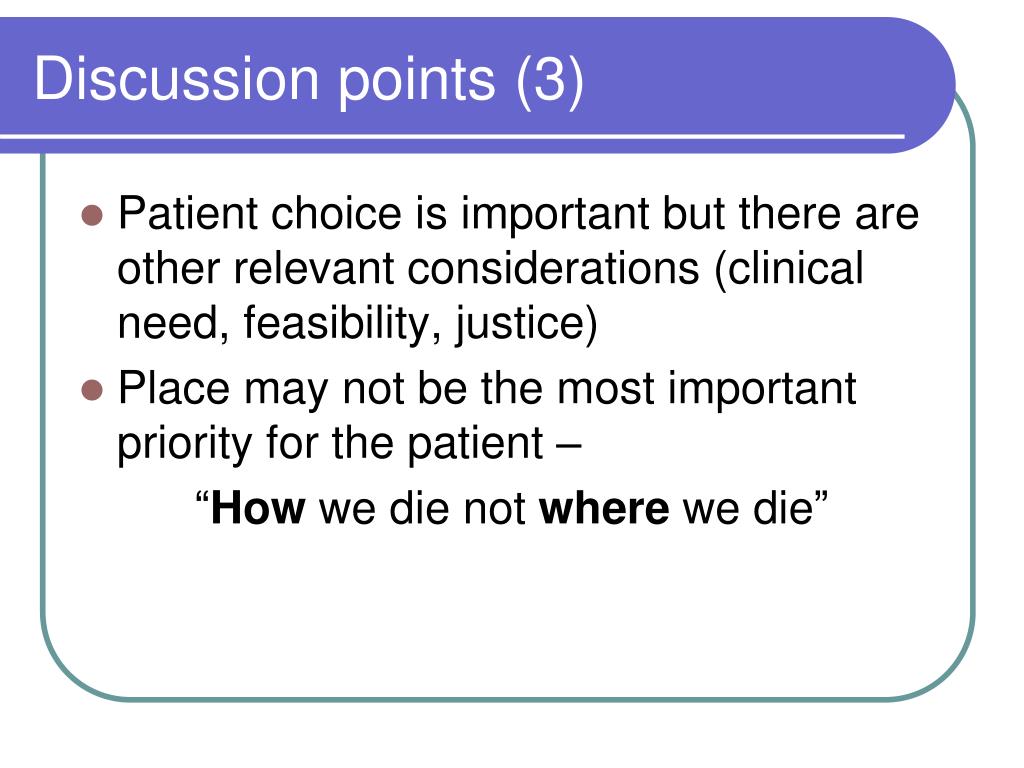
Task: Select the second bullet point marker
Action: (92, 390)
